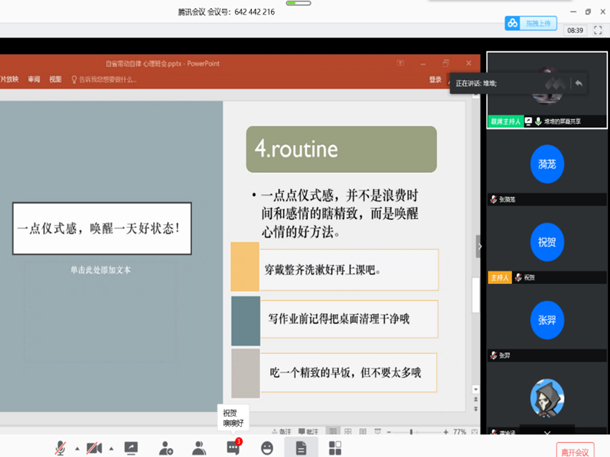
Task: Open the apps grid icon
Action: pos(335,448)
